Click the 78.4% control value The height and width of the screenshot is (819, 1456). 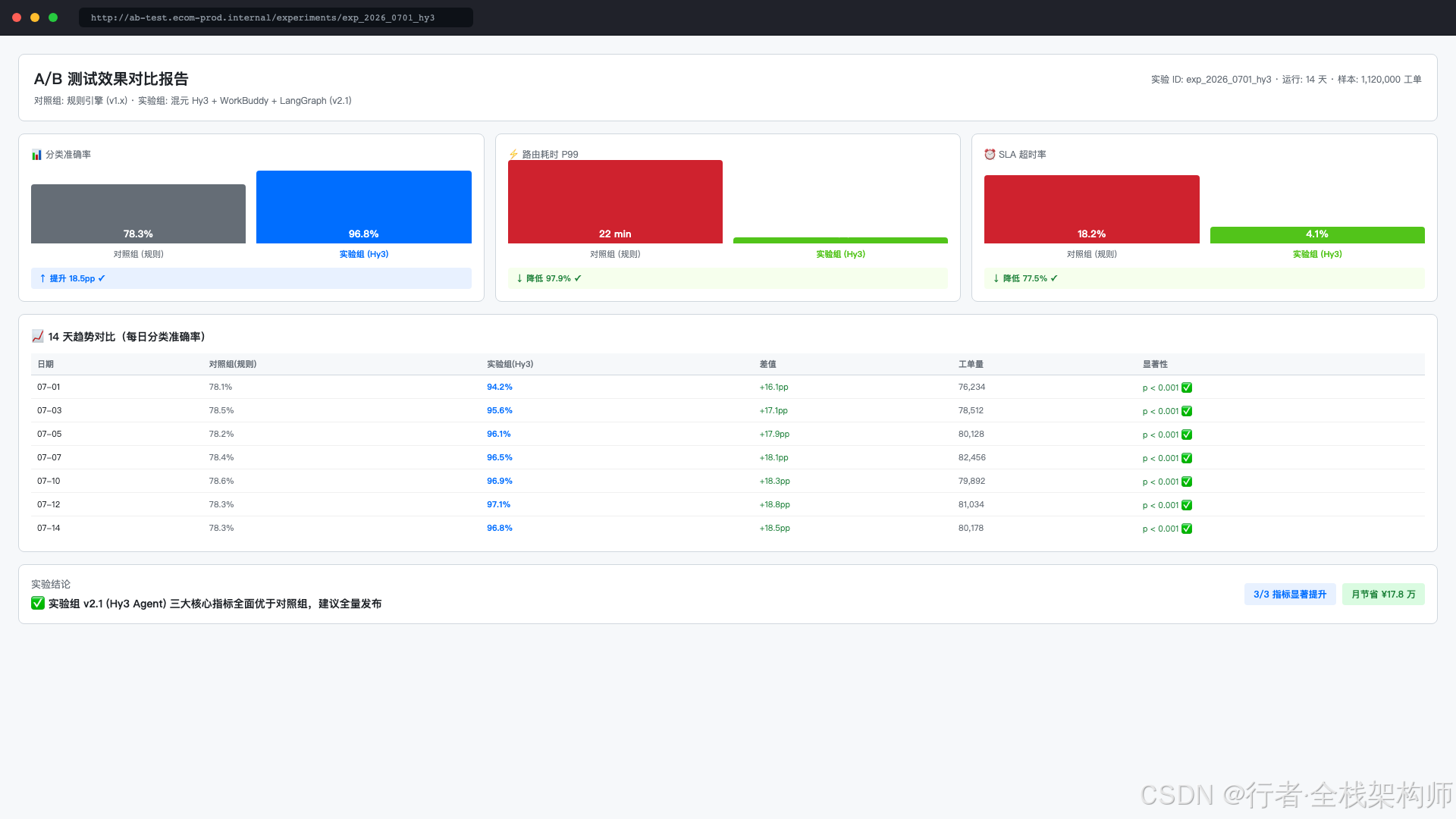point(221,457)
